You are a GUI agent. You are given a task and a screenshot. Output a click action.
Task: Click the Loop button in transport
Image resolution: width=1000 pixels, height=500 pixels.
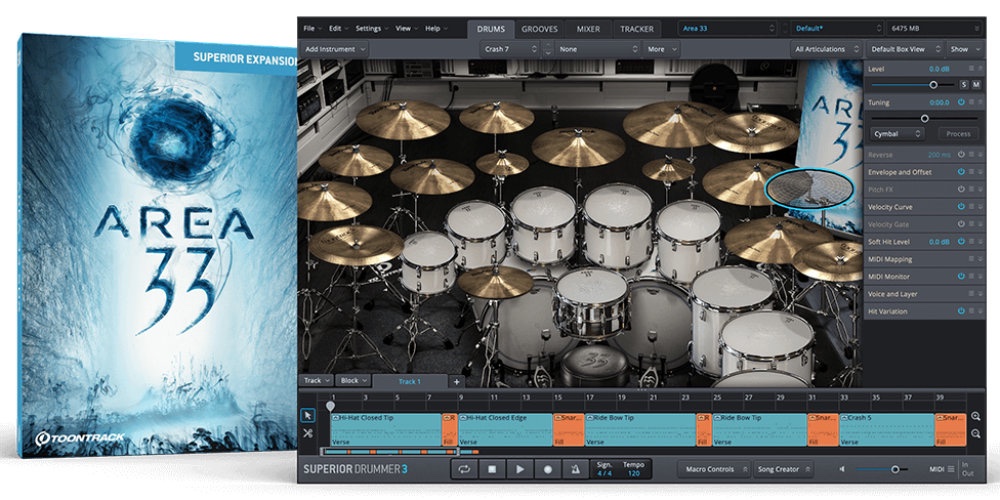click(x=464, y=468)
